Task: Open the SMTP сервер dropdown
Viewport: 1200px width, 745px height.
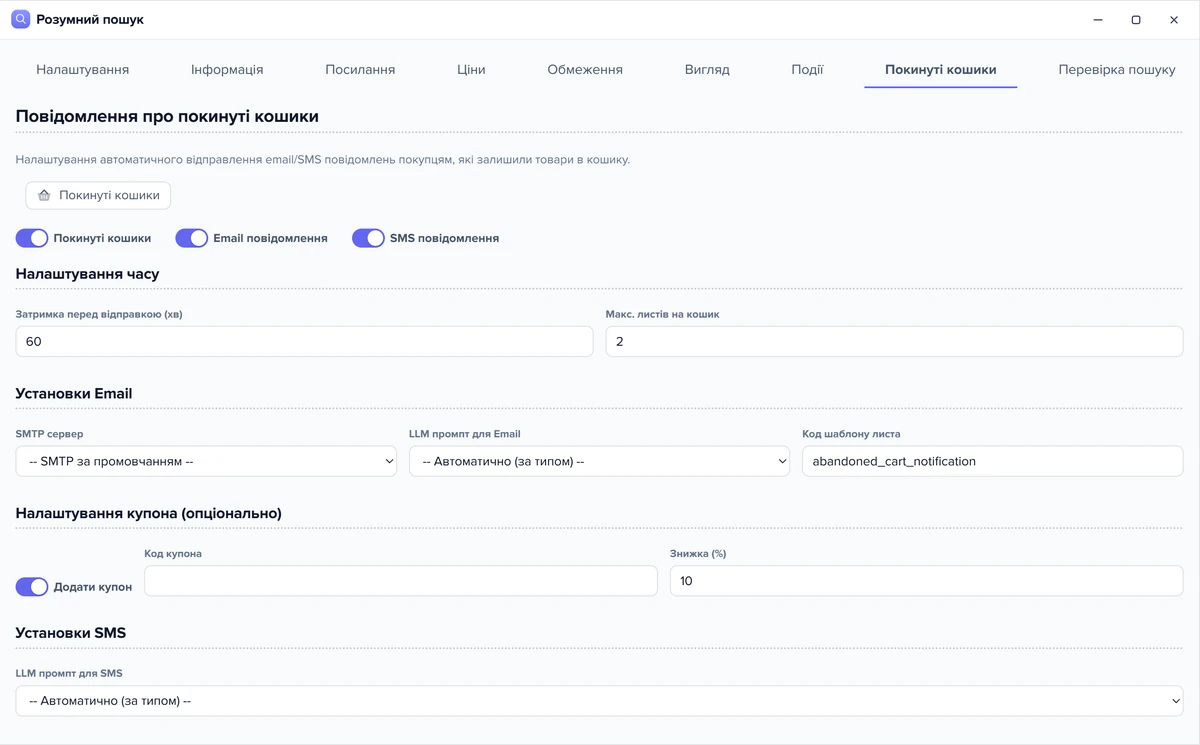Action: pos(206,461)
